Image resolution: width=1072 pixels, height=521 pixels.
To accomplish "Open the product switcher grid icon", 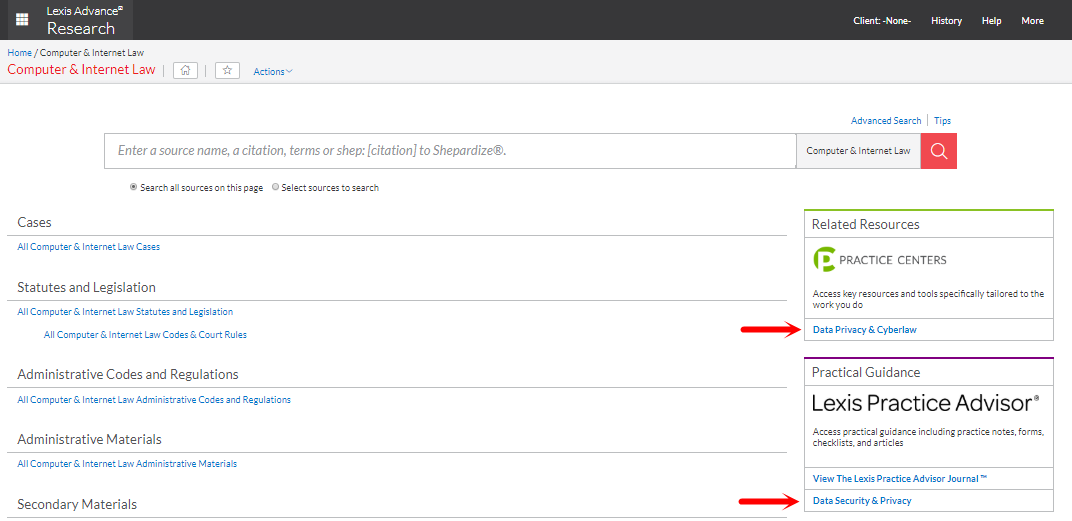I will [x=22, y=20].
